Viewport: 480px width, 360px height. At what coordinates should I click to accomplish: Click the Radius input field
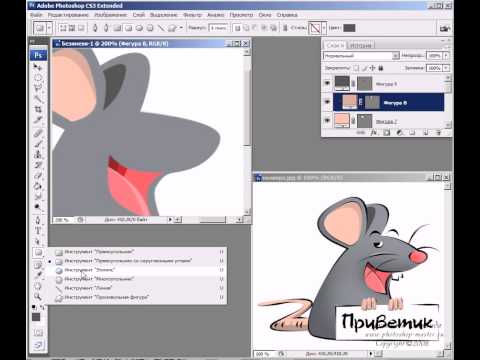point(218,28)
